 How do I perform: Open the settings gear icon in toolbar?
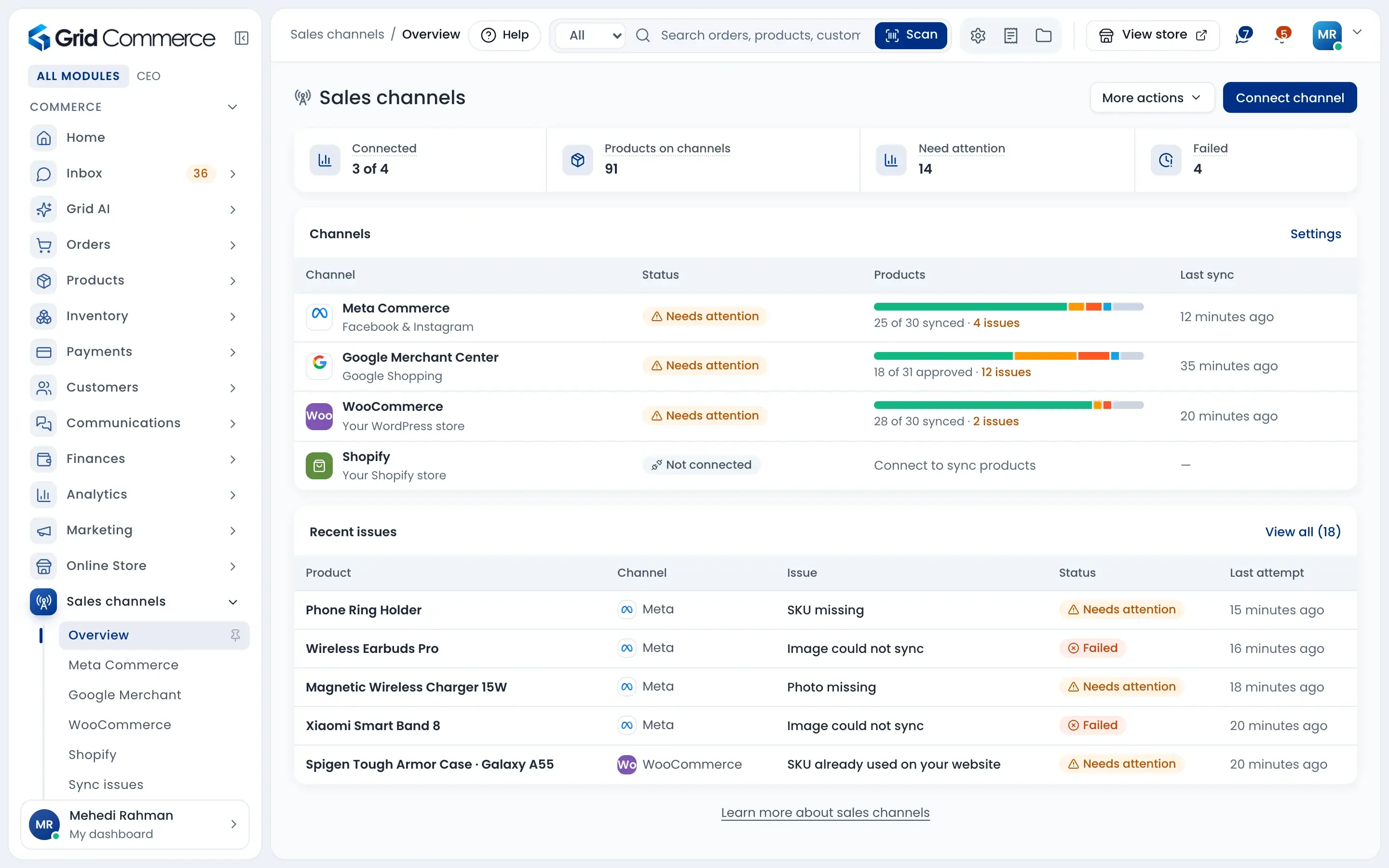click(x=978, y=36)
